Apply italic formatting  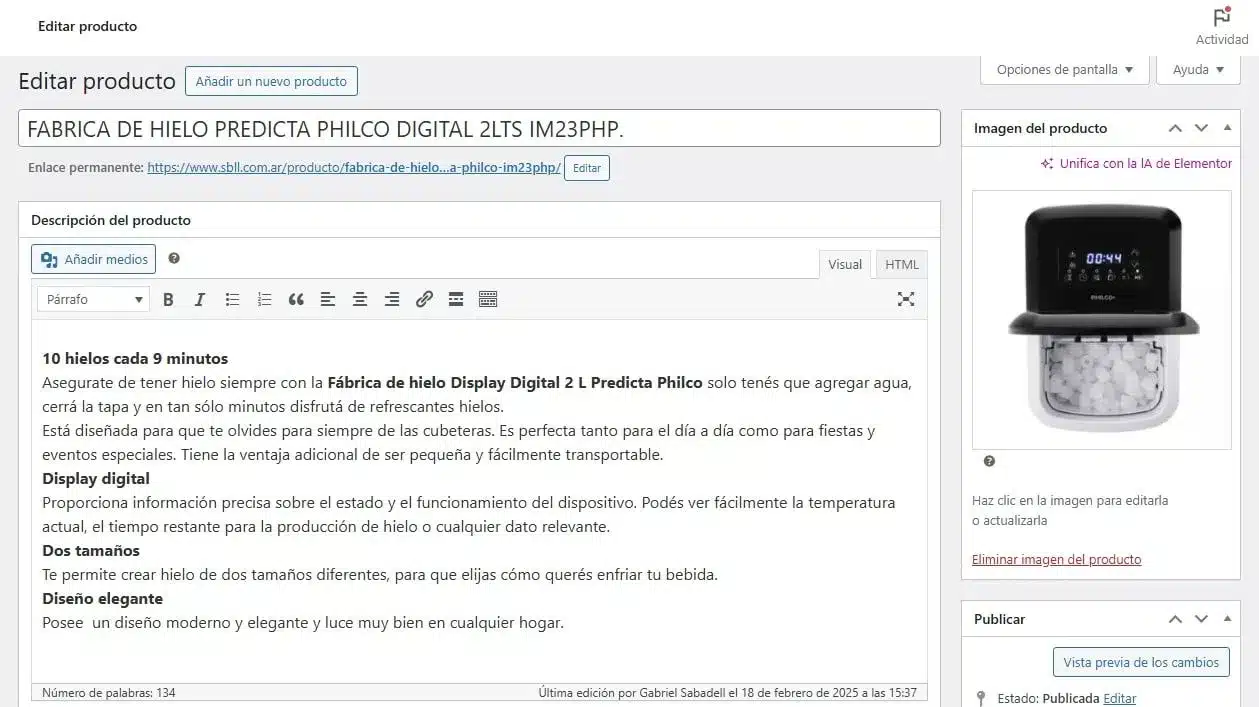click(200, 299)
